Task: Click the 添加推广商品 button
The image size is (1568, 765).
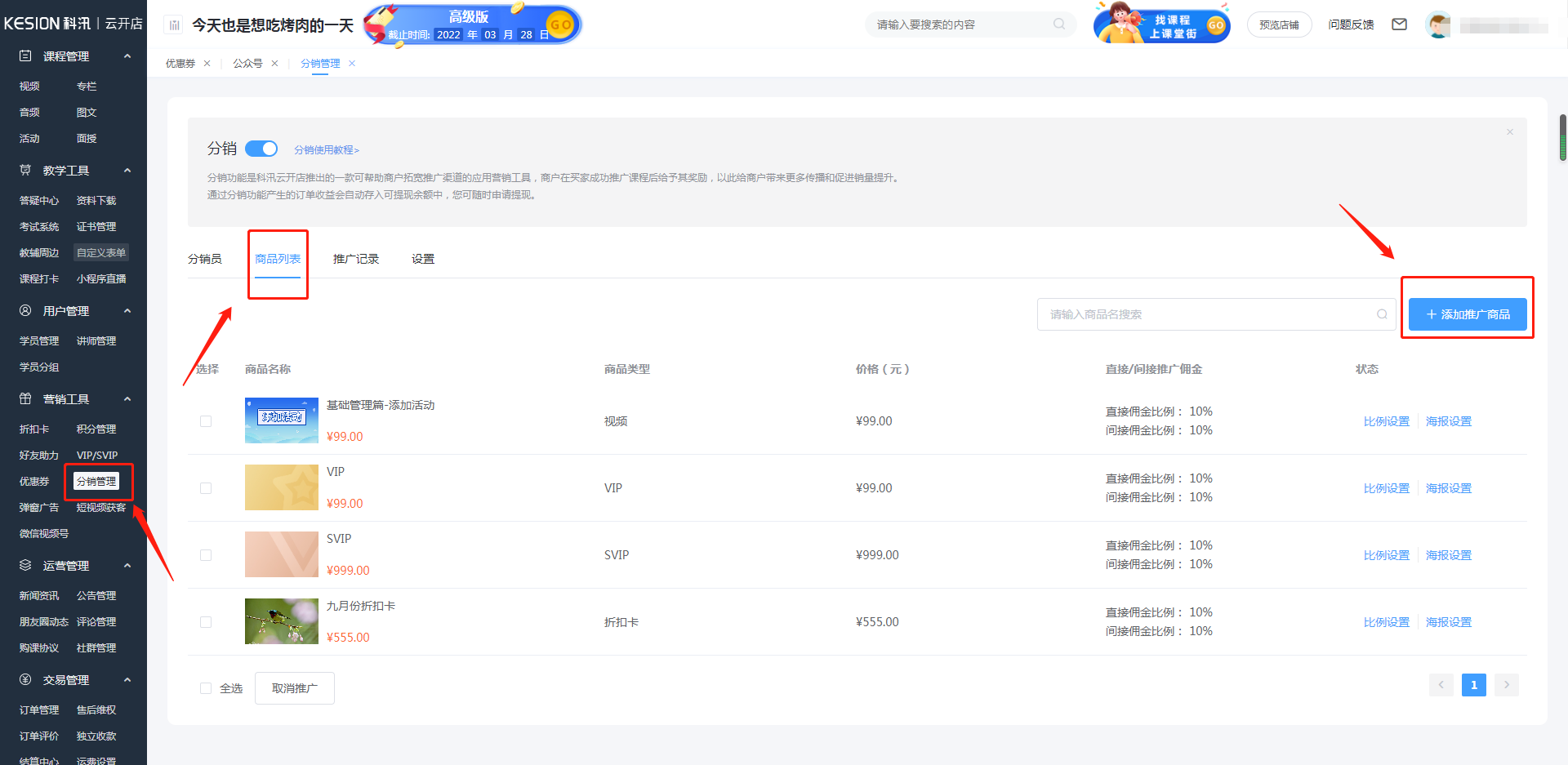Action: (1468, 314)
